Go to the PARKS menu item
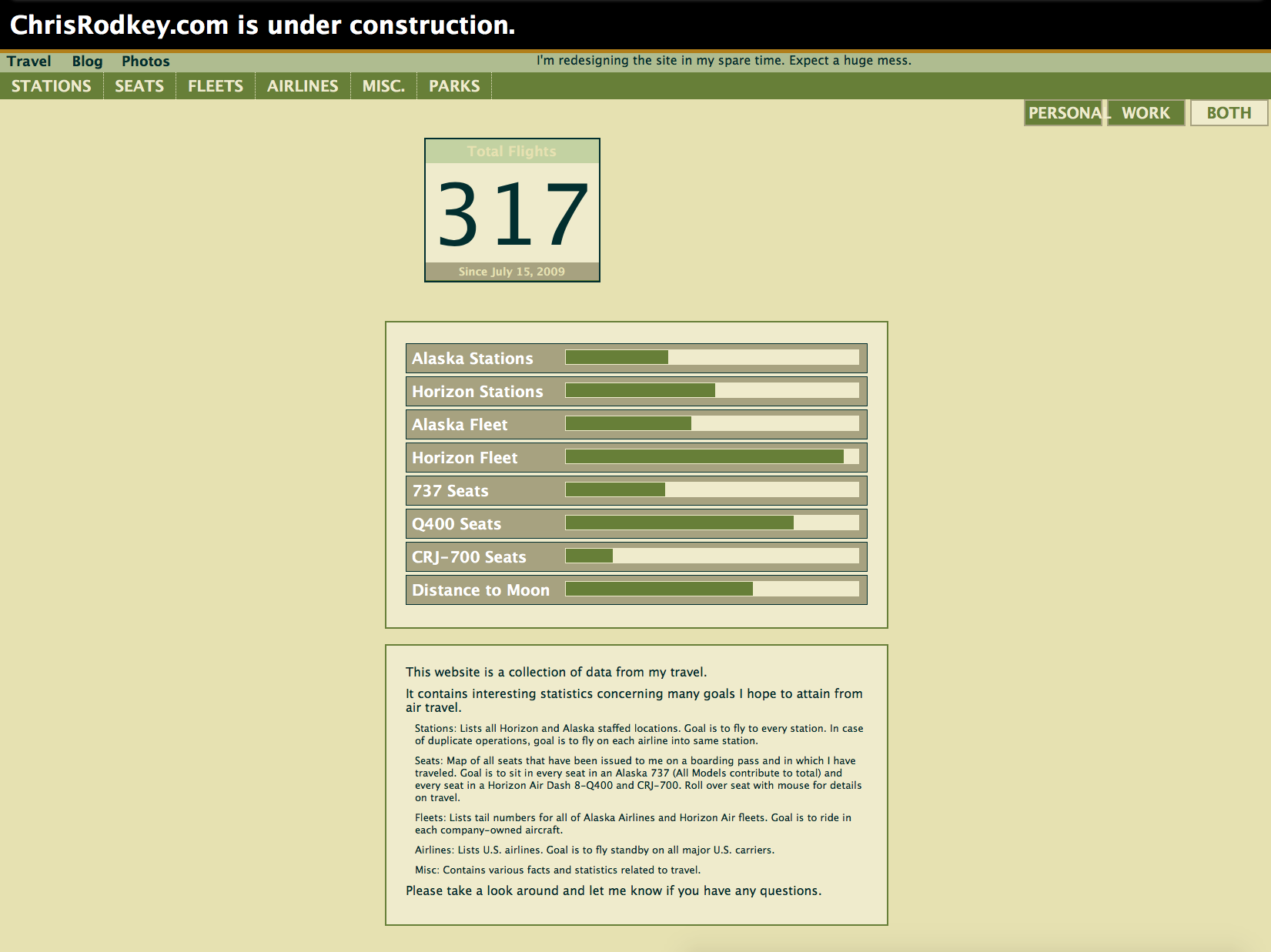Viewport: 1271px width, 952px height. point(454,86)
